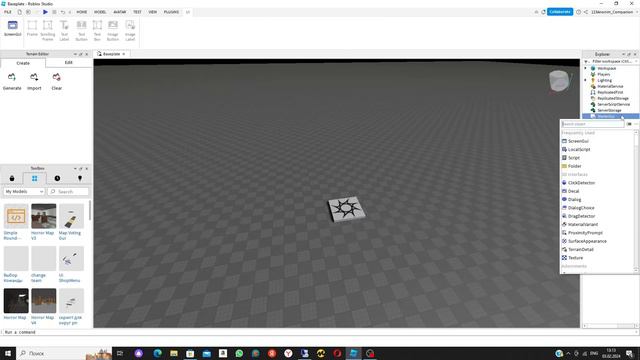Insert a Text Box from the ribbon
This screenshot has height=360, width=640.
click(x=97, y=30)
